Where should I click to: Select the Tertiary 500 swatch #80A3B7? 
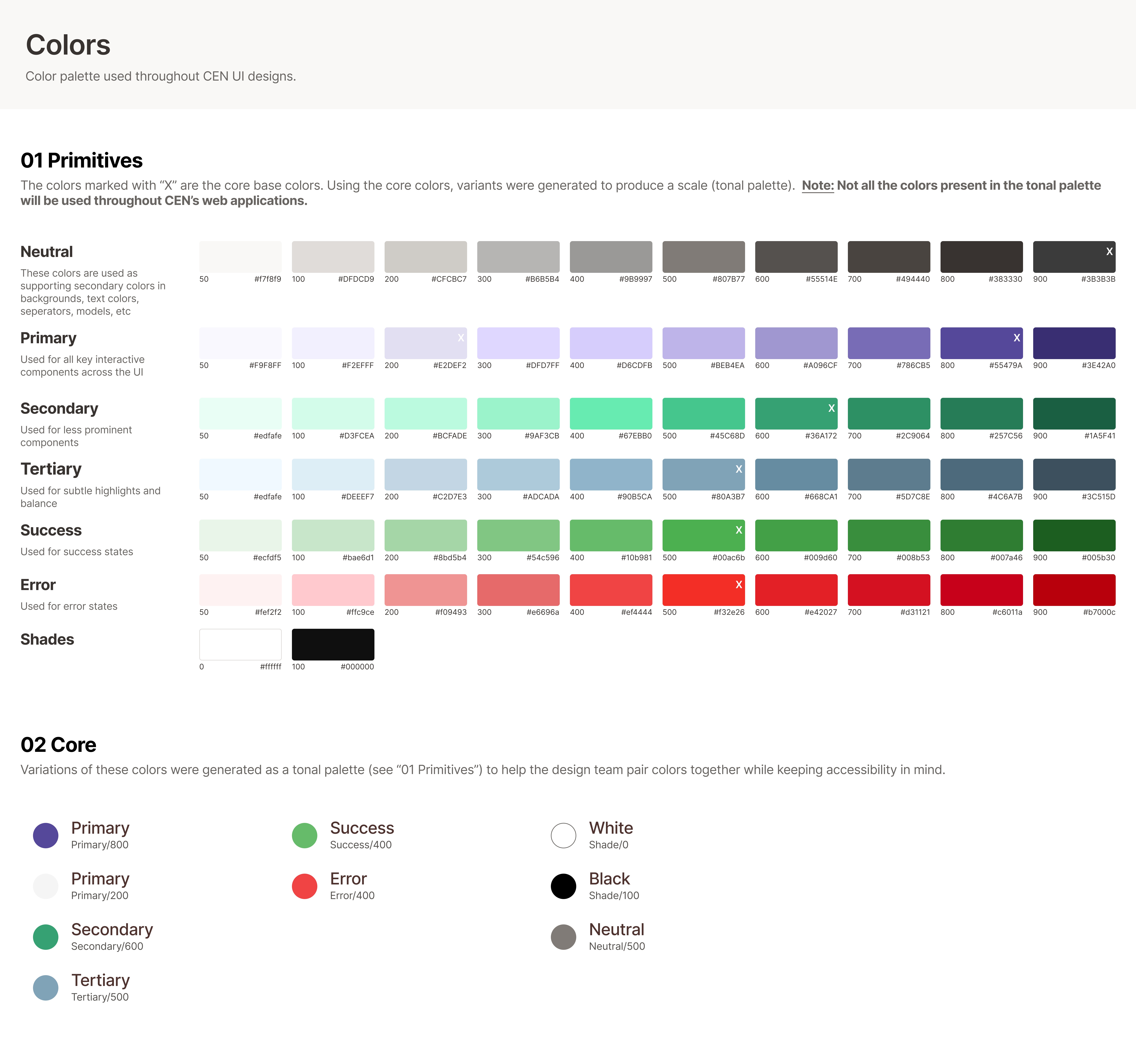(x=703, y=474)
